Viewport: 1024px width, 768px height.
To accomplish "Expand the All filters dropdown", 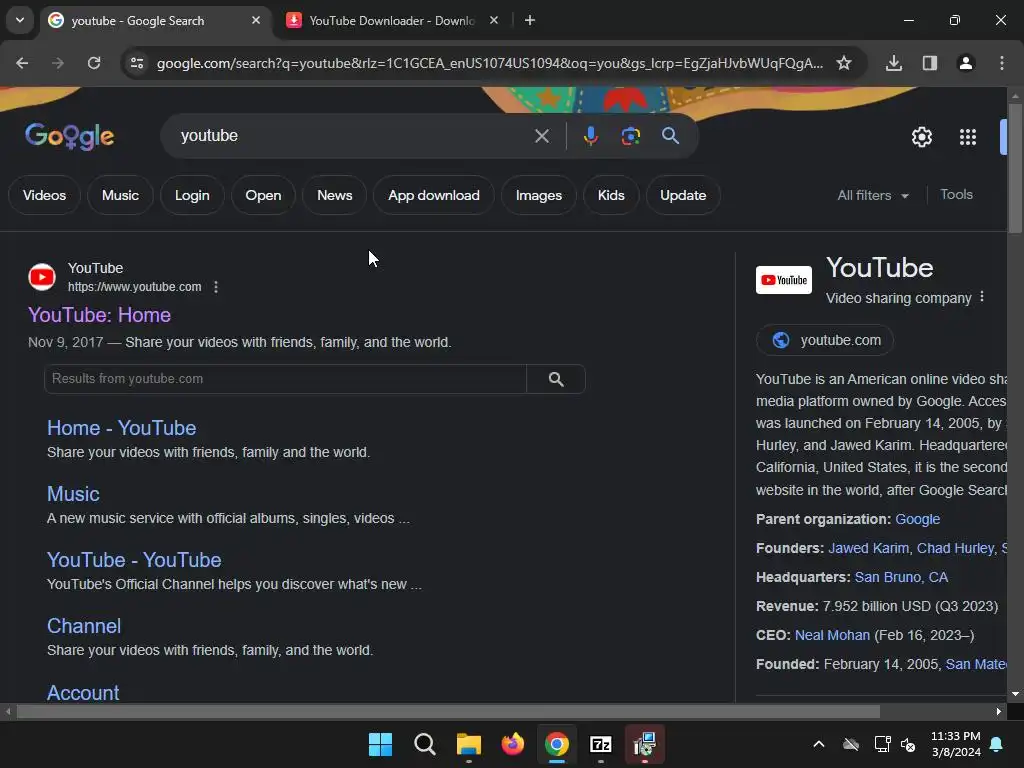I will (873, 195).
